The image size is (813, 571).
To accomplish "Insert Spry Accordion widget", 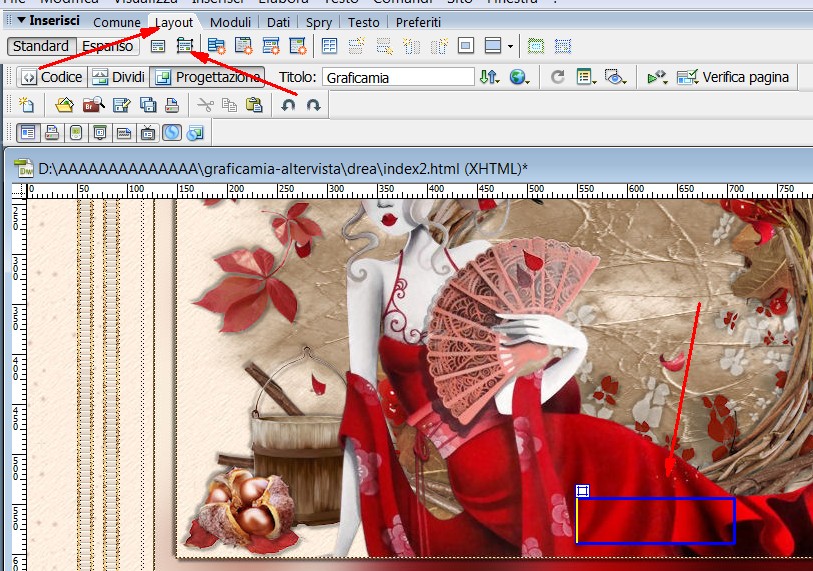I will point(271,46).
